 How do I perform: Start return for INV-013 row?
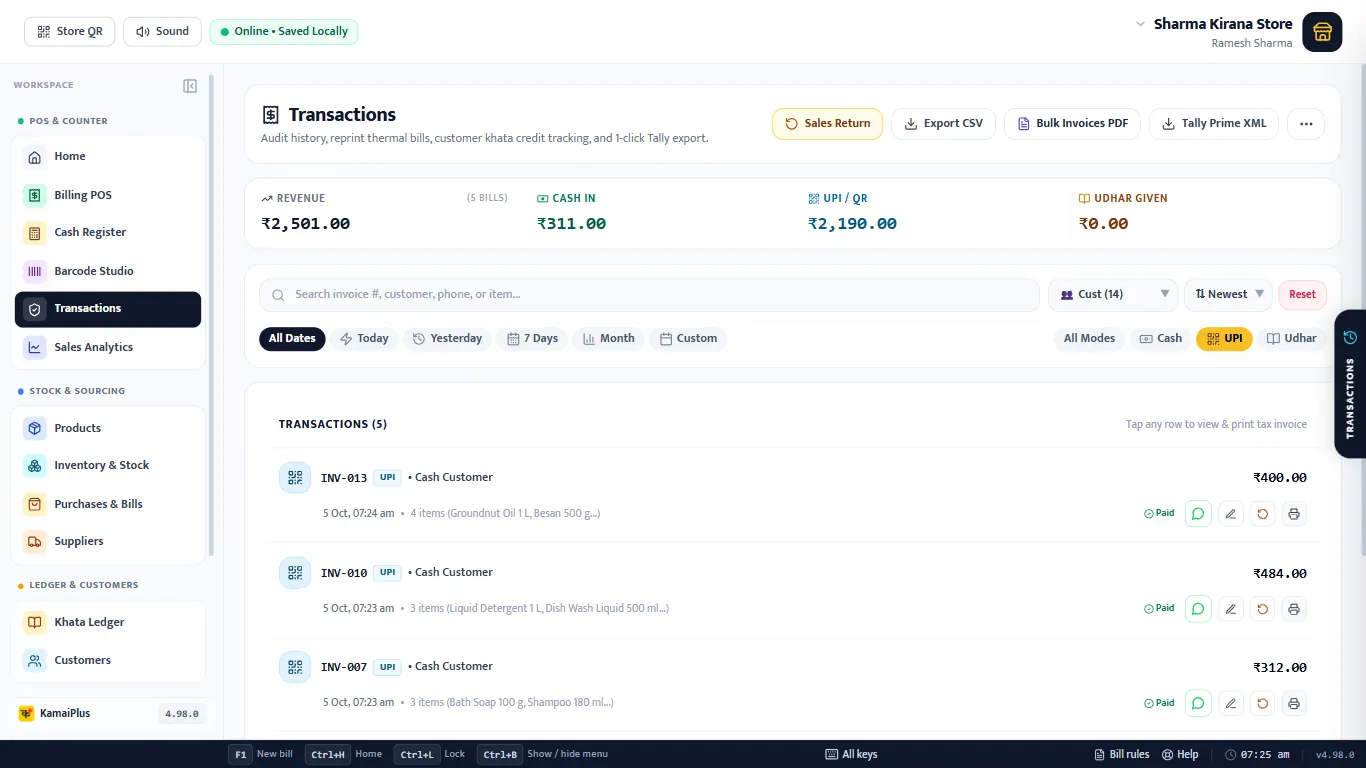pos(1263,514)
